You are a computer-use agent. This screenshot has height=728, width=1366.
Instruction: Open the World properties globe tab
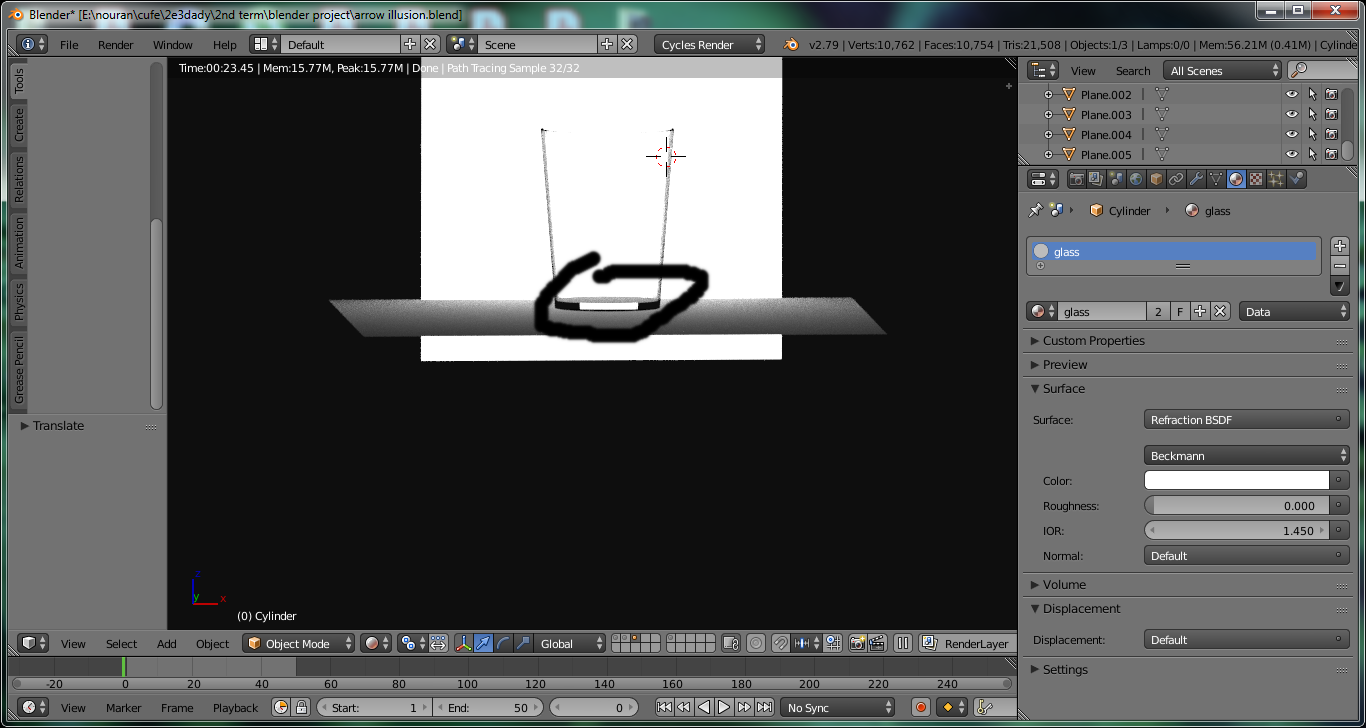[1136, 179]
